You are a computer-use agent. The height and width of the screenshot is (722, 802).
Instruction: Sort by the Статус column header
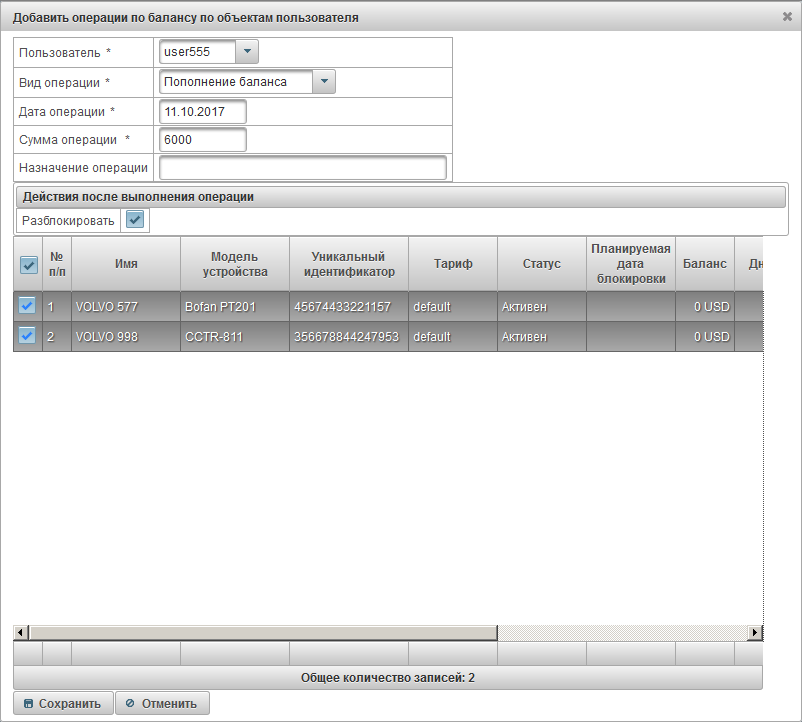tap(541, 264)
